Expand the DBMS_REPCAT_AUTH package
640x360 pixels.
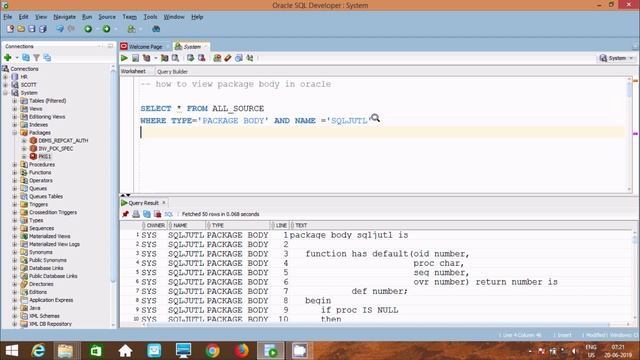[24, 140]
